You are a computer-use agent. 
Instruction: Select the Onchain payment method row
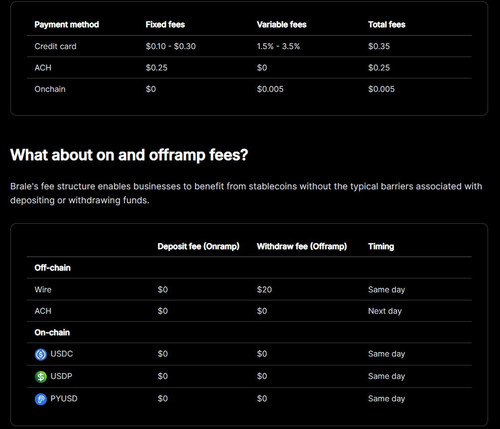[249, 89]
